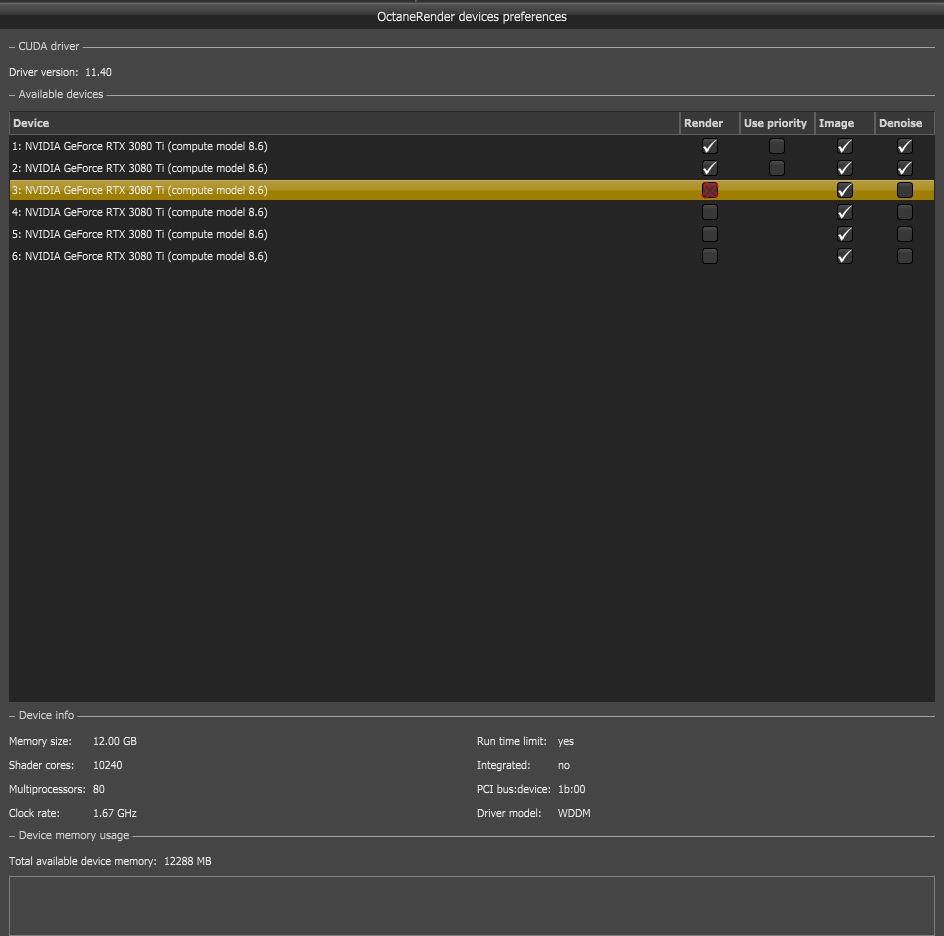Toggle the red Render checkbox for device 3
Image resolution: width=944 pixels, height=936 pixels.
(x=710, y=190)
